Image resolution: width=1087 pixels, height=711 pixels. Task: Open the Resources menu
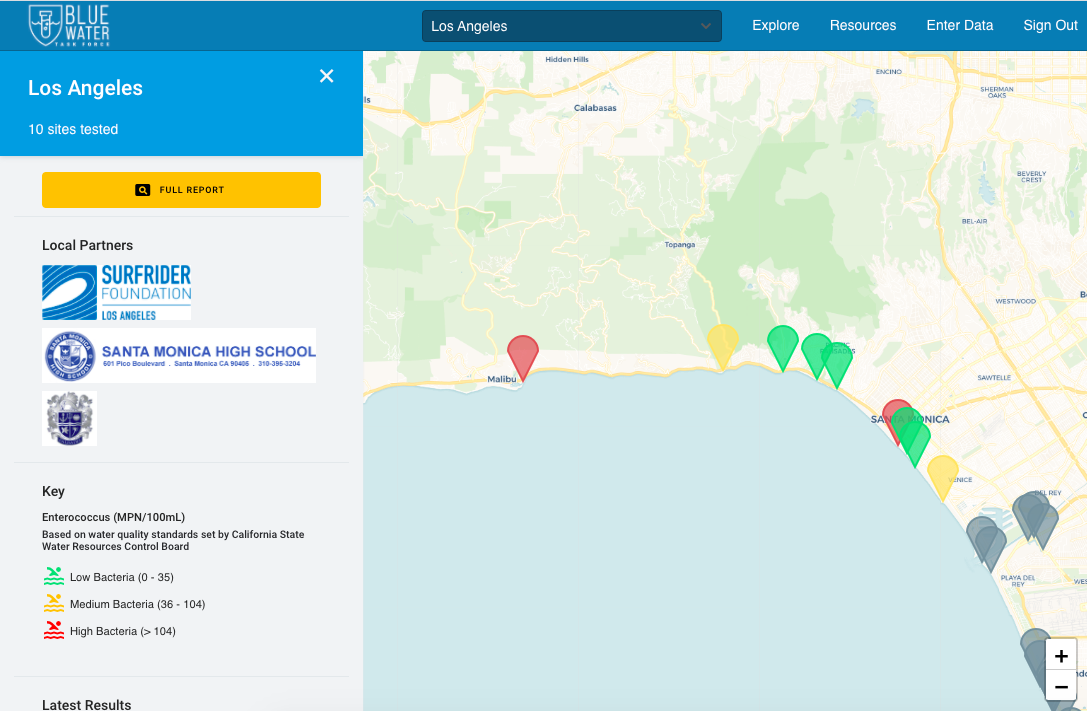pos(862,26)
